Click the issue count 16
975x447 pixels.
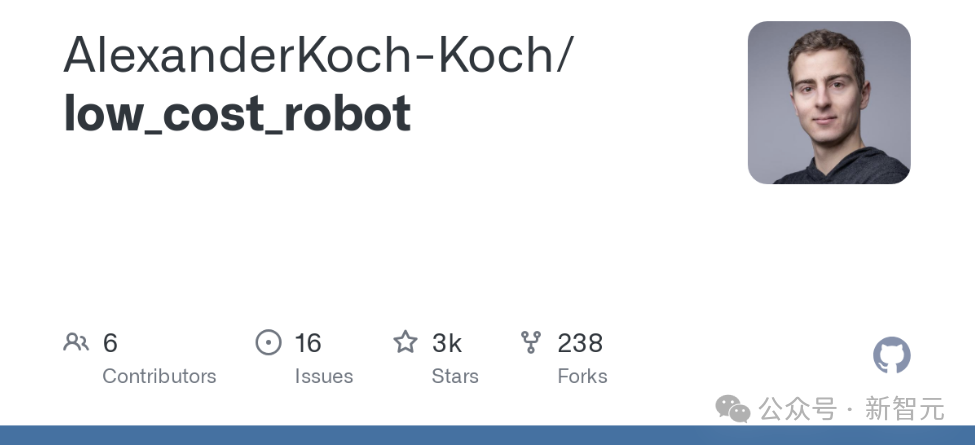click(308, 343)
